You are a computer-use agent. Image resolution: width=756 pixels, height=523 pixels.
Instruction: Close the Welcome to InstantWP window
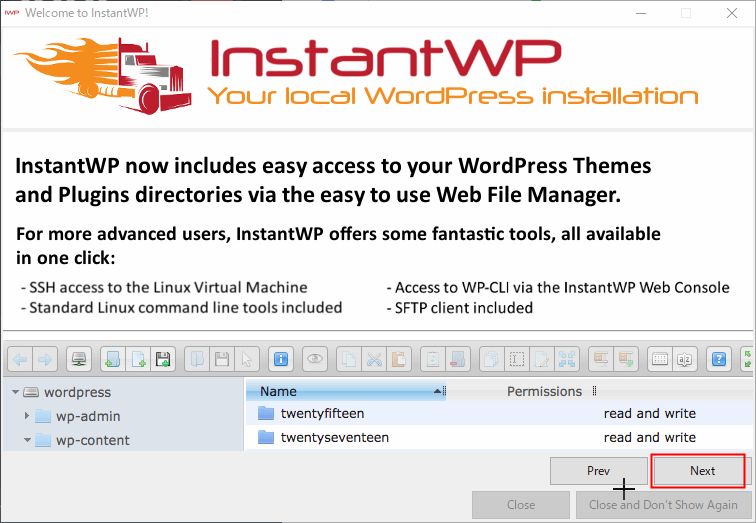732,13
